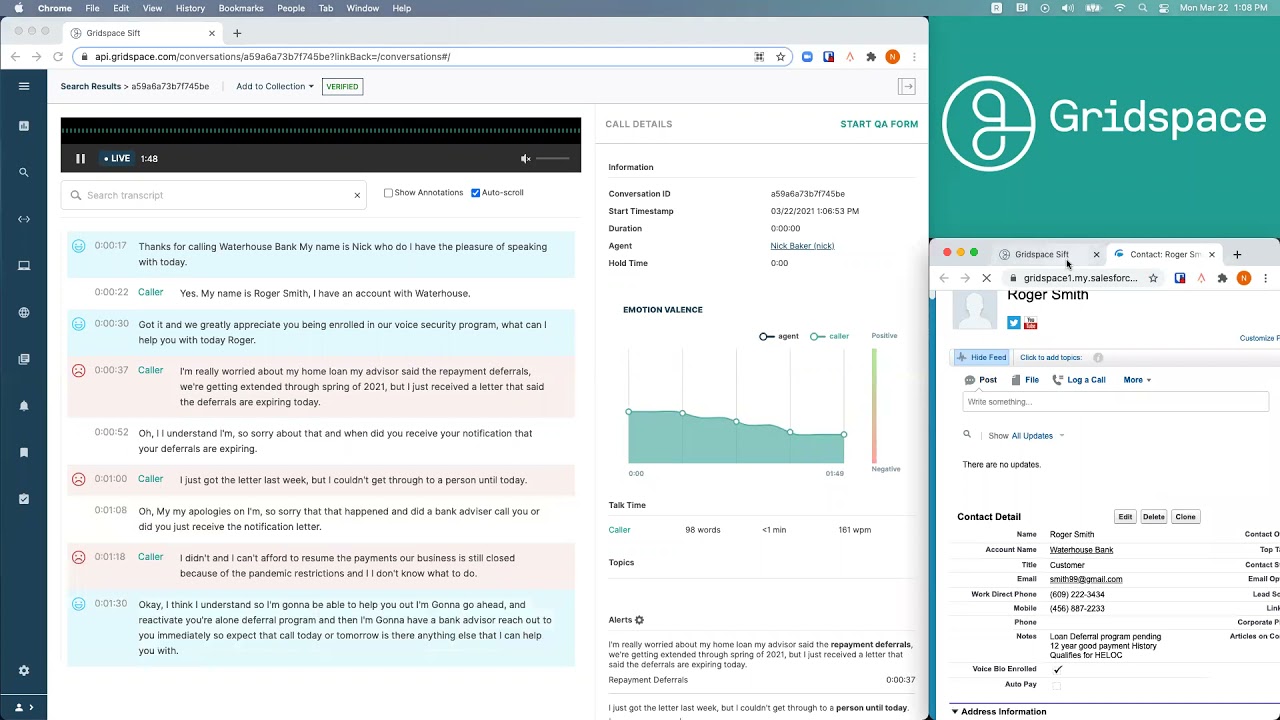Toggle the agent series in emotion legend
Screen dimensions: 1280x720
tap(779, 336)
